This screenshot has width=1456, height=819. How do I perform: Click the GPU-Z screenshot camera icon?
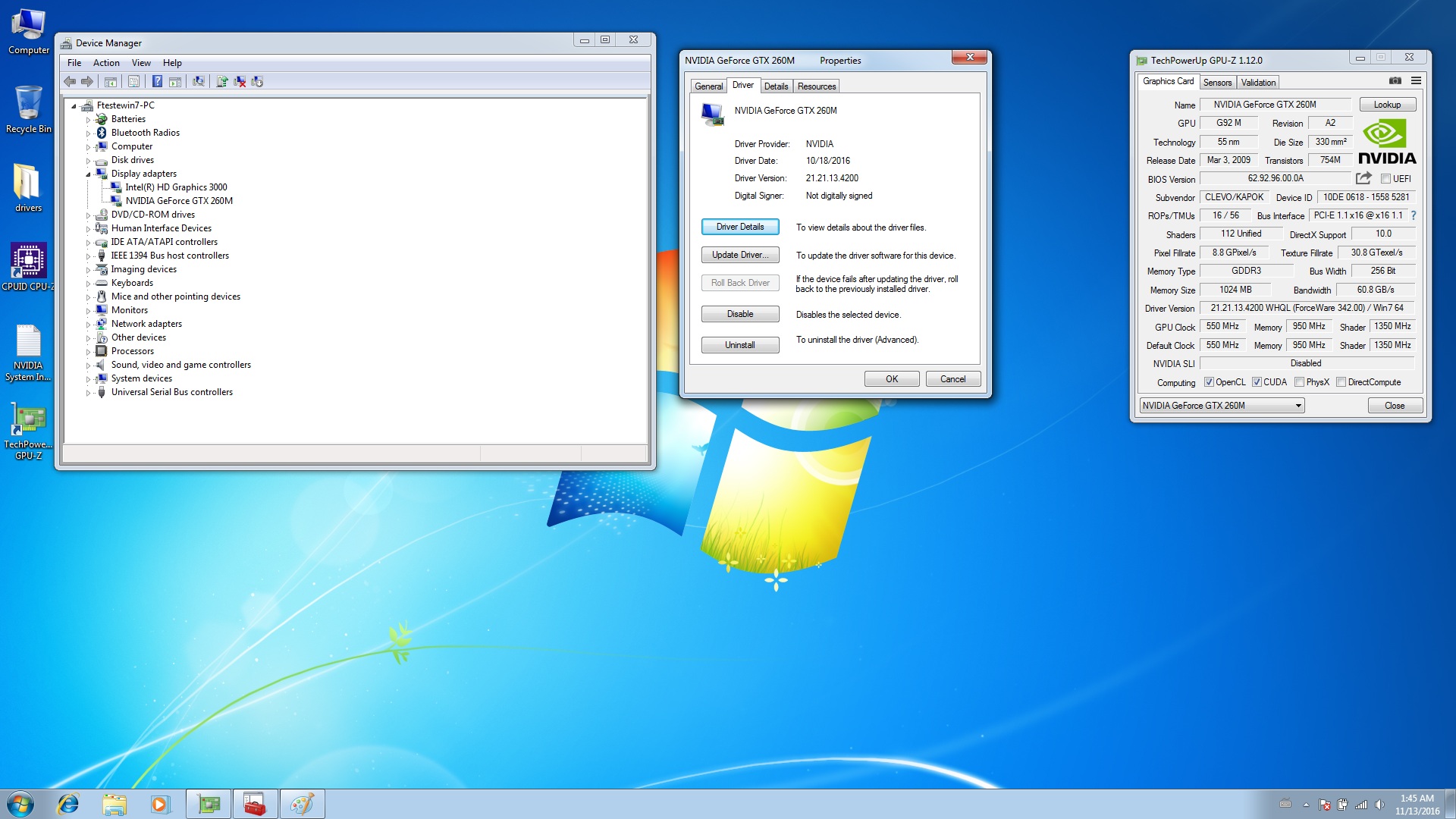[x=1395, y=81]
